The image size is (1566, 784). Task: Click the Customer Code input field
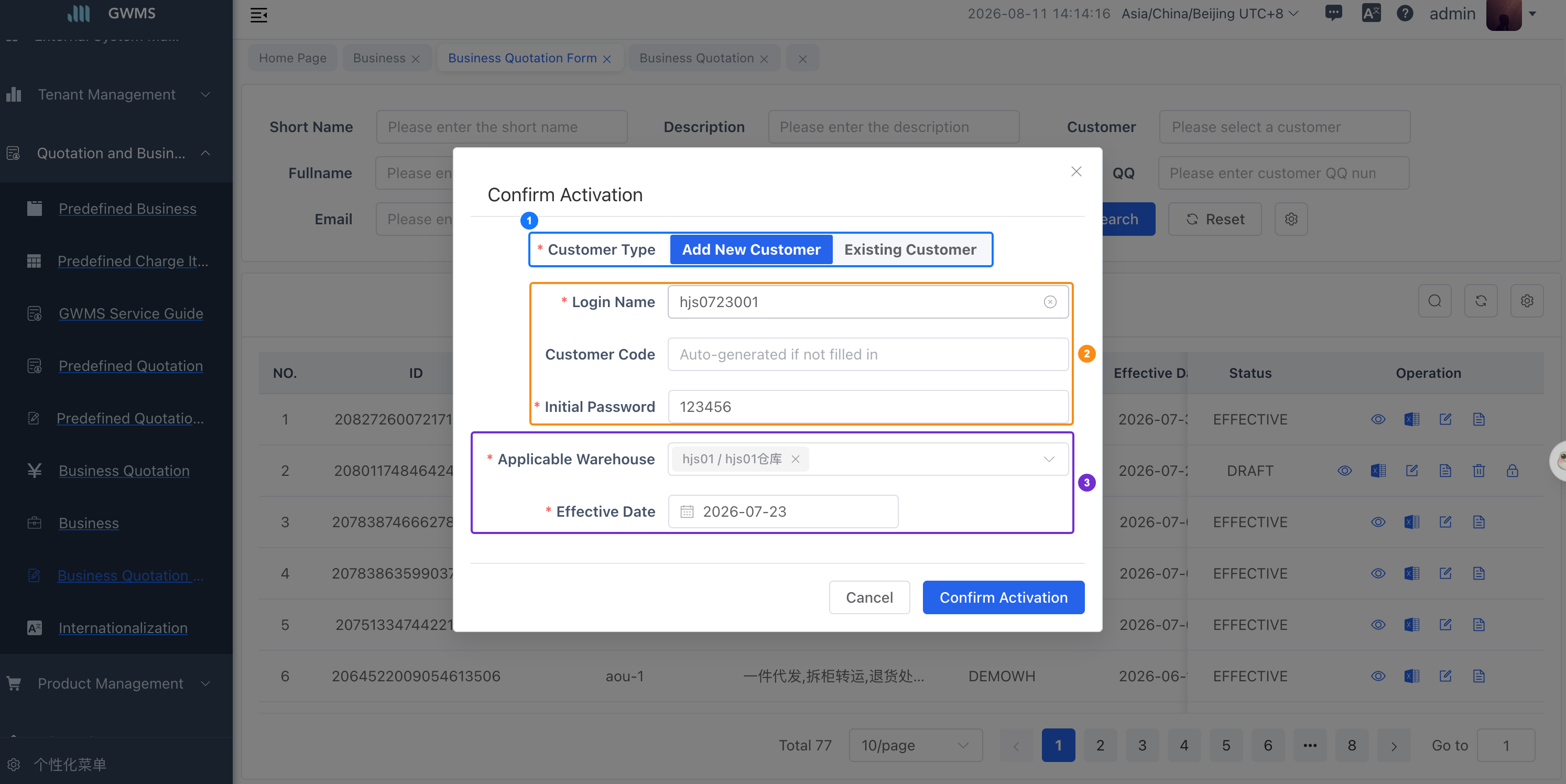(x=867, y=354)
